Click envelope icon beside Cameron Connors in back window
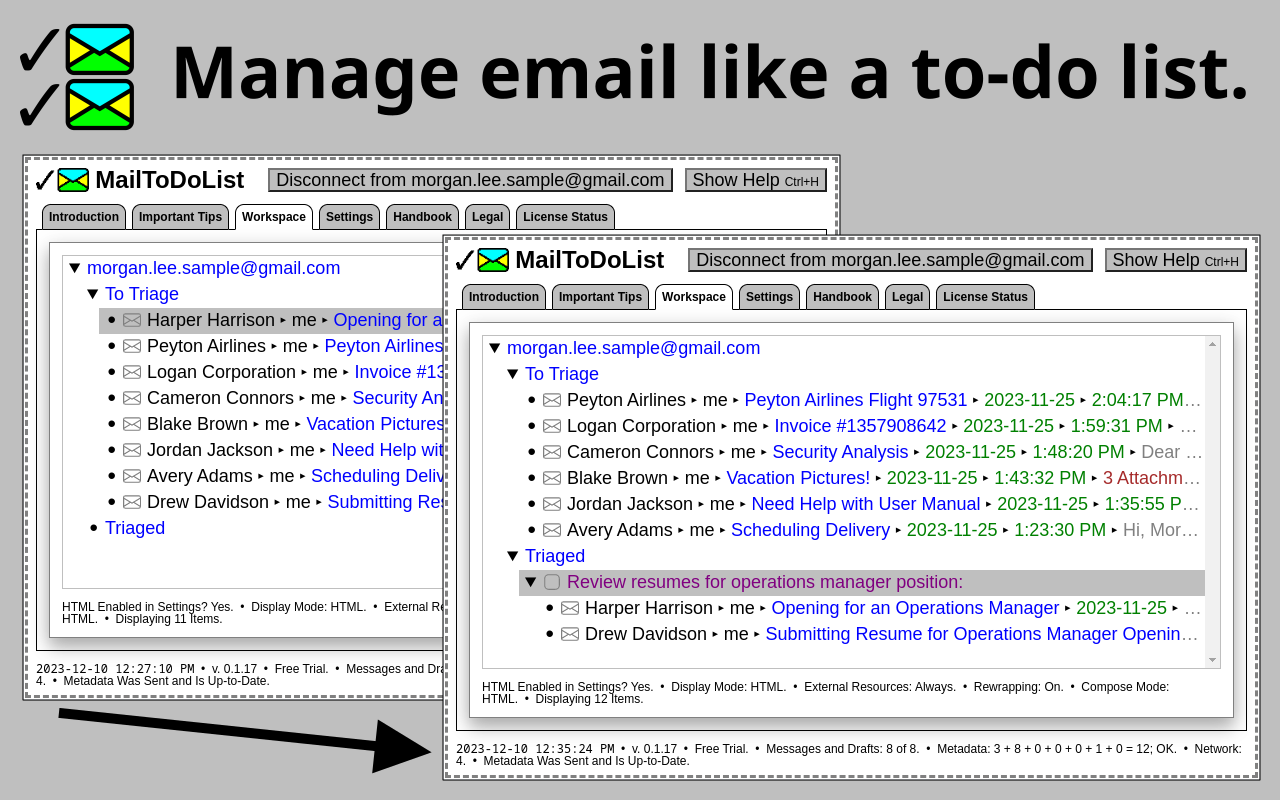 coord(132,398)
